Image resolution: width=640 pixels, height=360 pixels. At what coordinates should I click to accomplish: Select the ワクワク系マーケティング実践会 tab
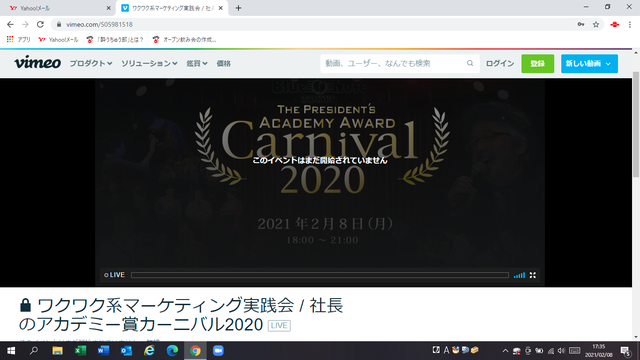pos(171,8)
